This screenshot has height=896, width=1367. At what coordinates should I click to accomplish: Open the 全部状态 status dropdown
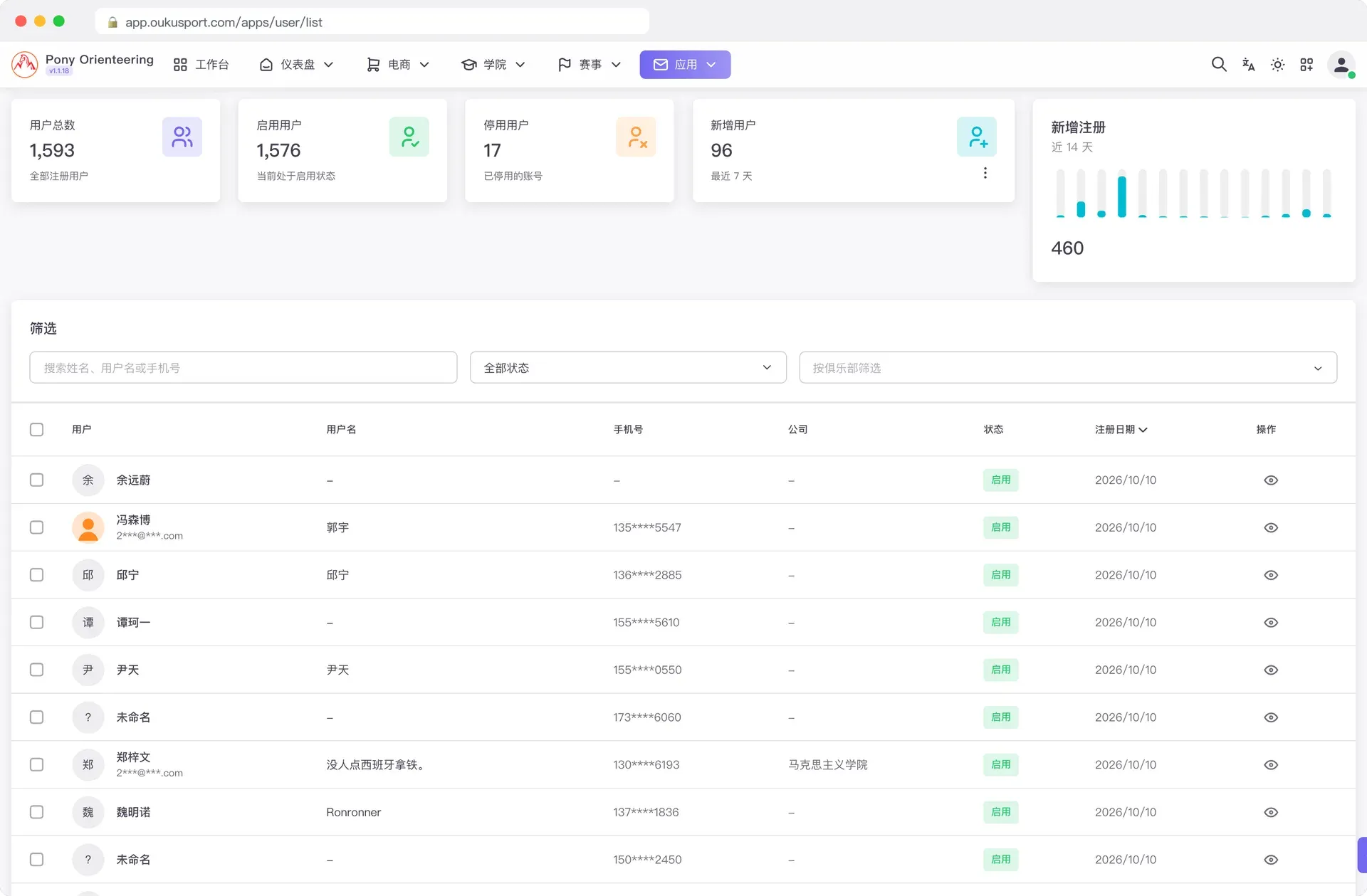coord(628,367)
